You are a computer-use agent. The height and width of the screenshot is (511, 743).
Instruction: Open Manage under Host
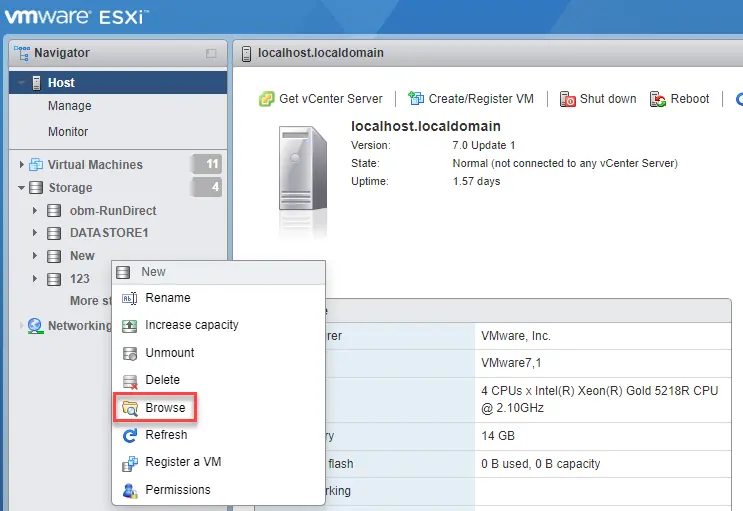(x=69, y=106)
